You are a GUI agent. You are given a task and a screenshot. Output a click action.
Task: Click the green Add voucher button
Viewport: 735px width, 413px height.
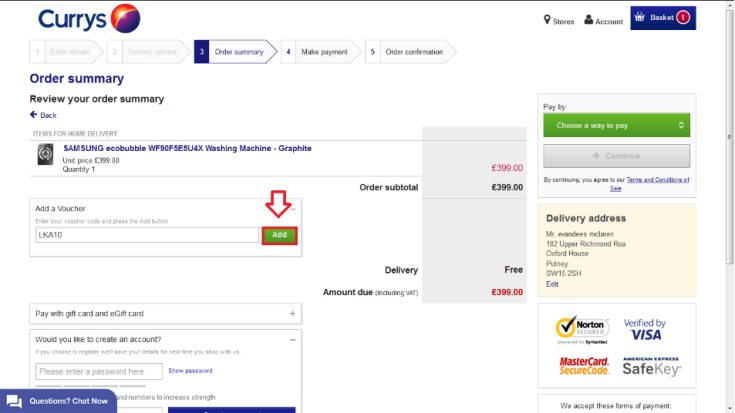coord(279,235)
